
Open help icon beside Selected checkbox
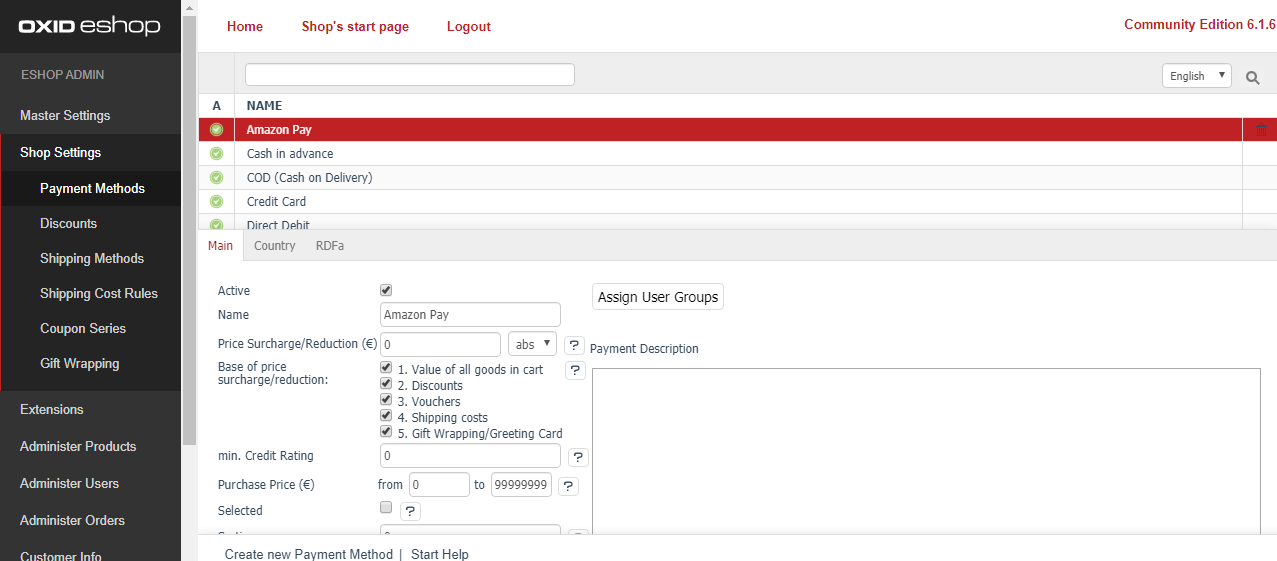click(410, 511)
